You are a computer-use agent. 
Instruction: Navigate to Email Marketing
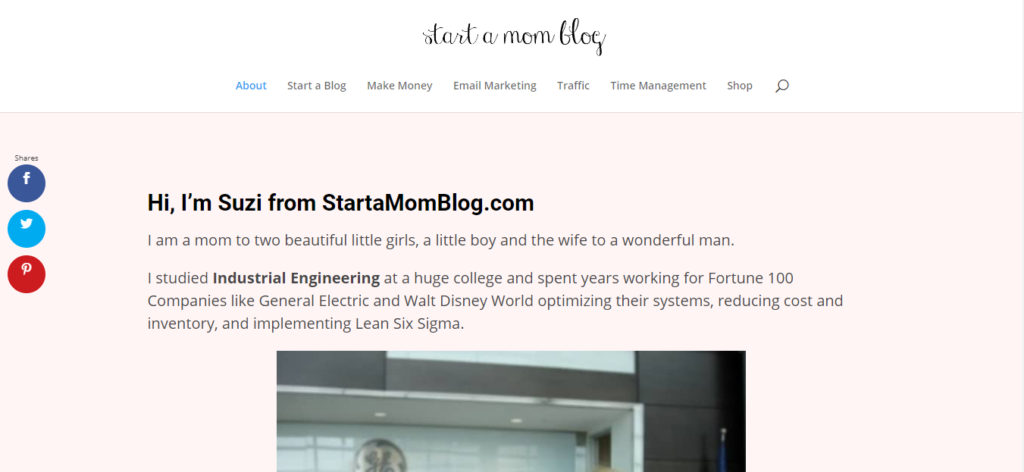tap(494, 86)
